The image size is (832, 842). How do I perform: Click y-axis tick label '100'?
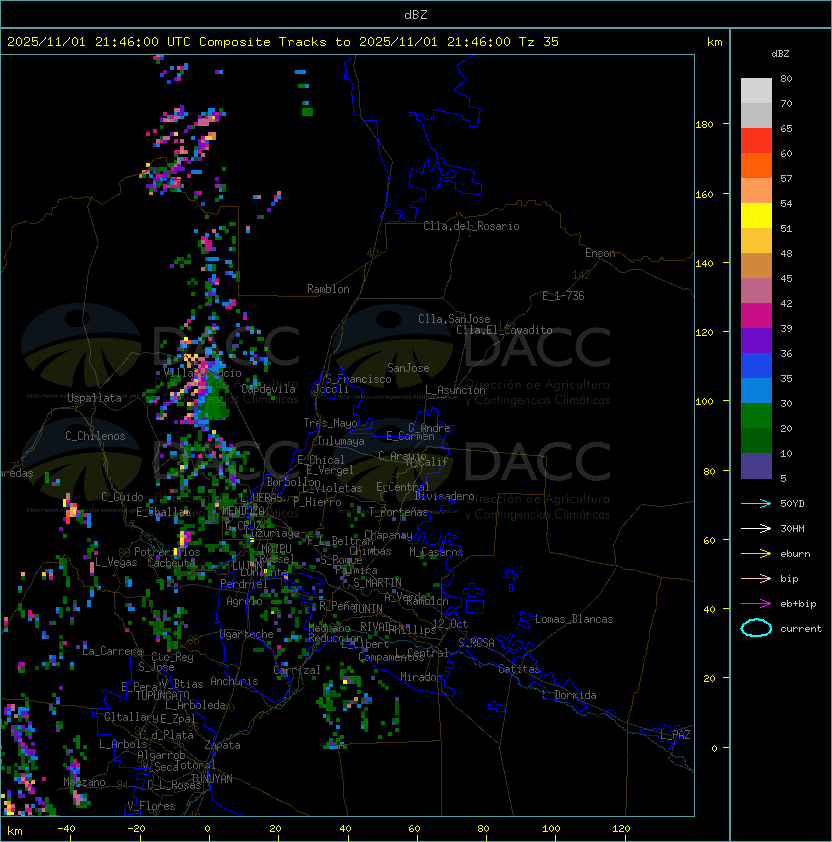click(704, 402)
